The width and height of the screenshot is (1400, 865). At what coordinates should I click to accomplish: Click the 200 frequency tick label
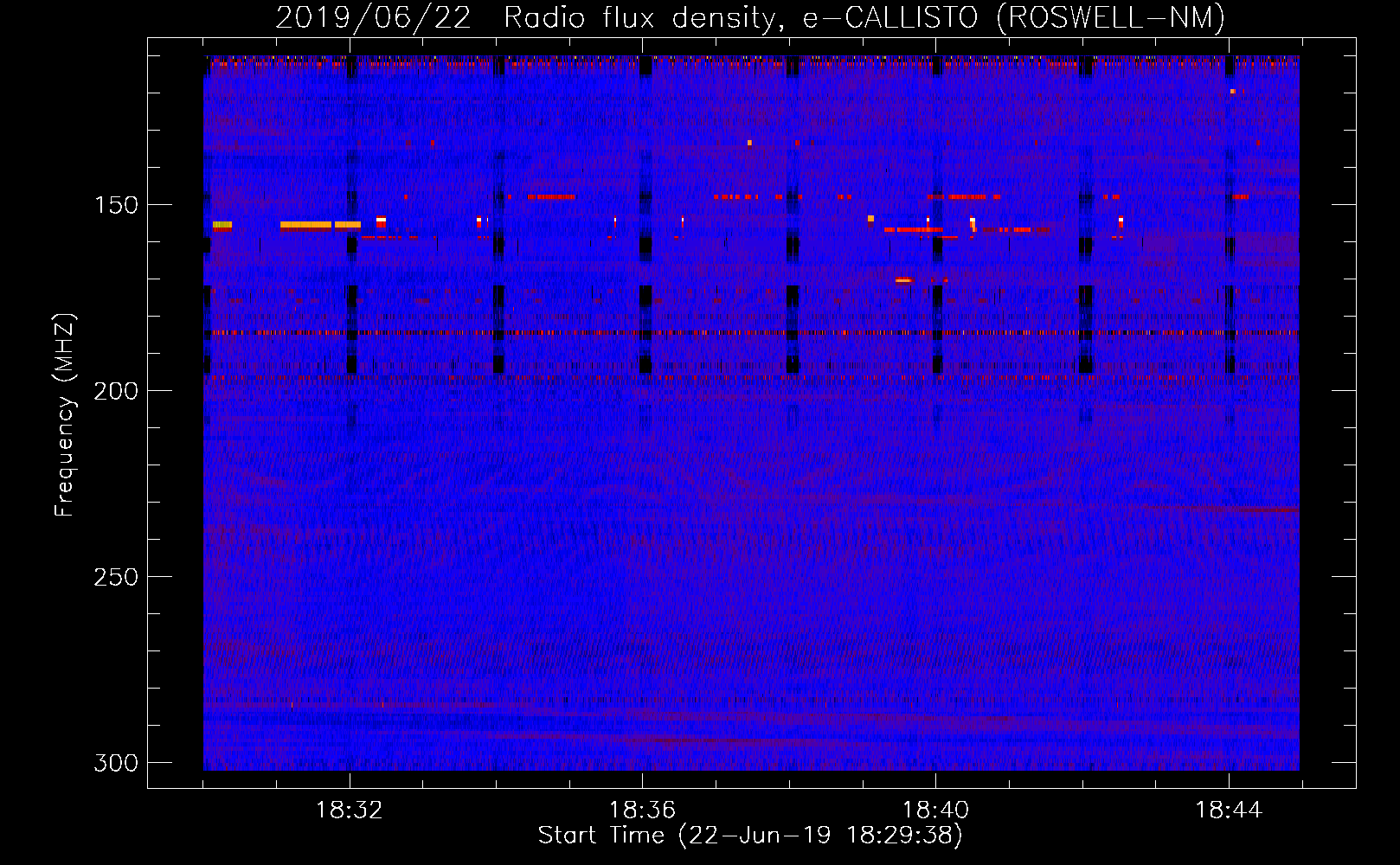coord(116,391)
